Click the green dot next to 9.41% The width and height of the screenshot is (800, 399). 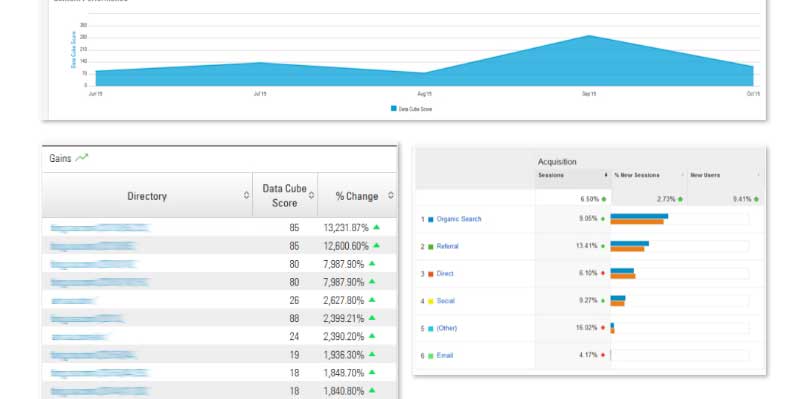[757, 199]
